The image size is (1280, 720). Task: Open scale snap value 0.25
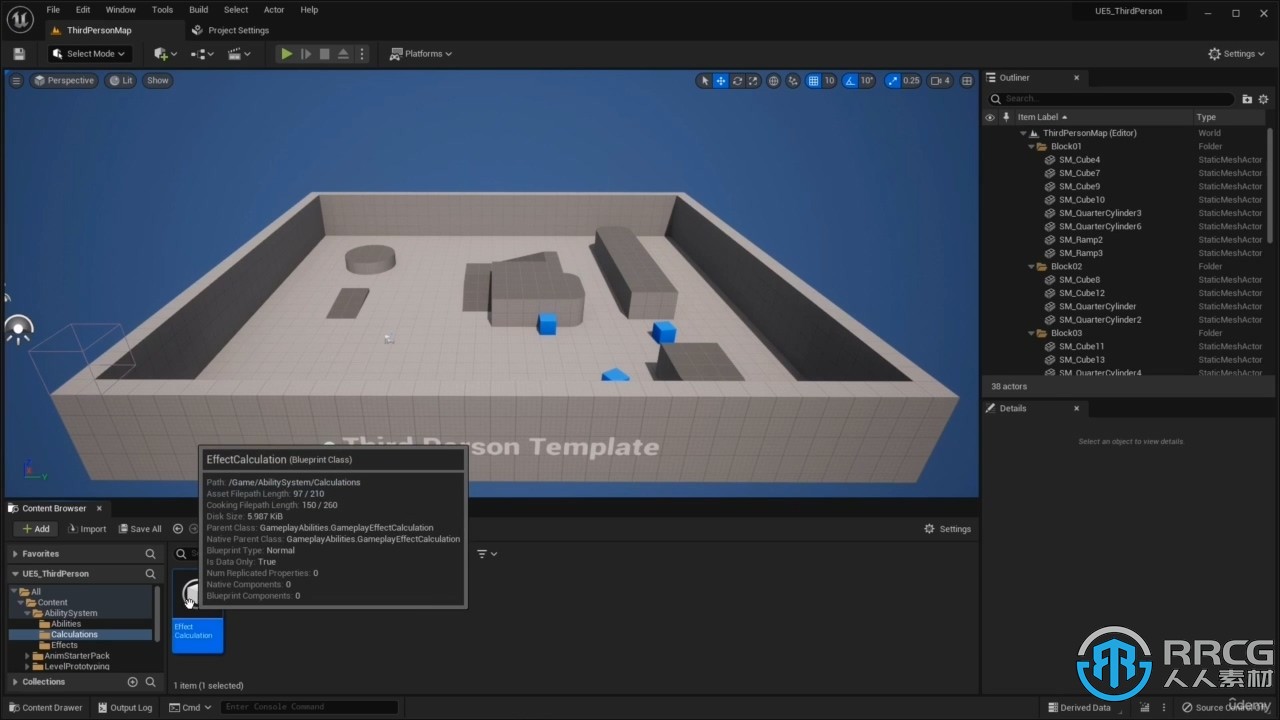click(x=911, y=81)
